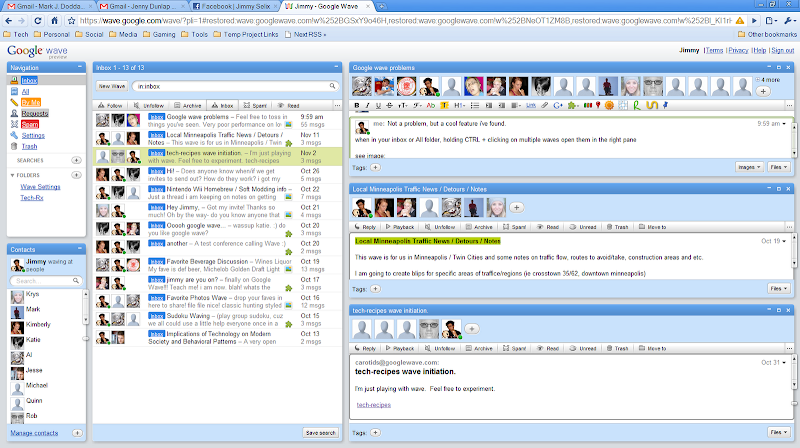
Task: Open the Sudoku Waving wave in inbox
Action: click(x=217, y=319)
